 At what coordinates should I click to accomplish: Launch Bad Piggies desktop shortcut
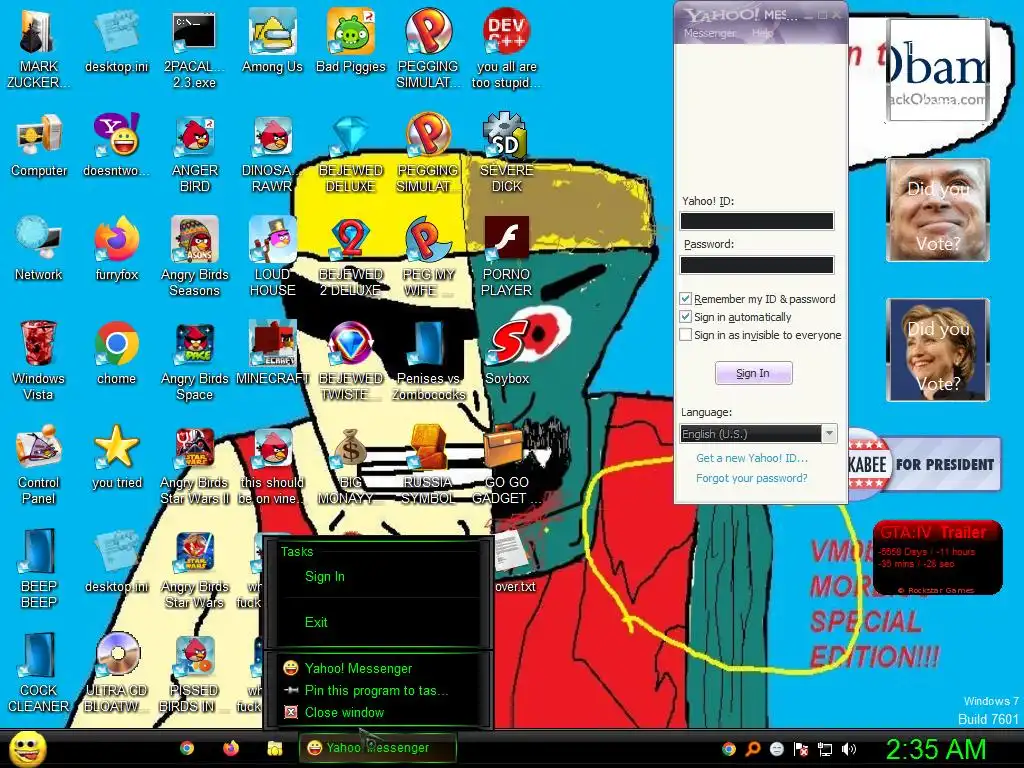pyautogui.click(x=351, y=41)
